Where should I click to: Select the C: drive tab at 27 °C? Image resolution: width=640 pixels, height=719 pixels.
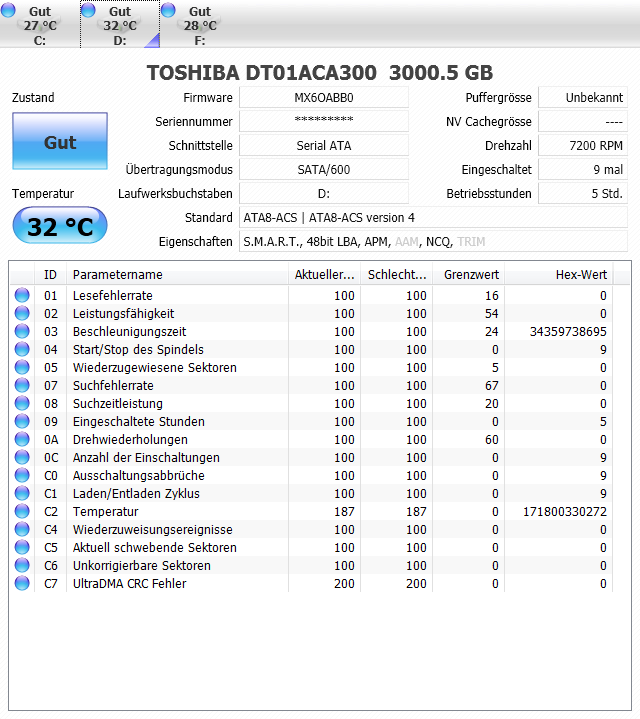pos(40,24)
